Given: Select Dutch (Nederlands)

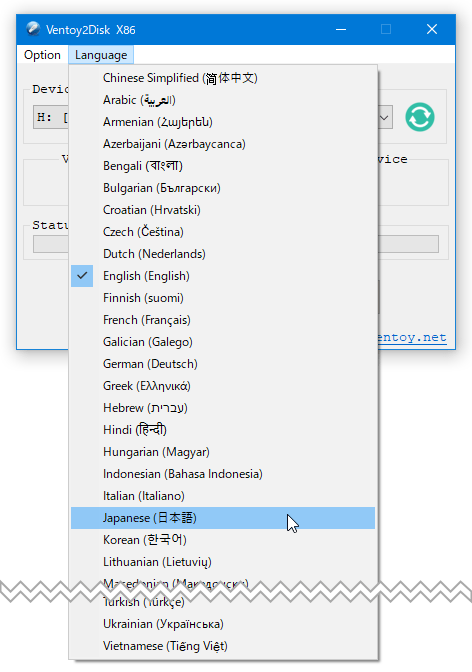Looking at the screenshot, I should coord(223,254).
